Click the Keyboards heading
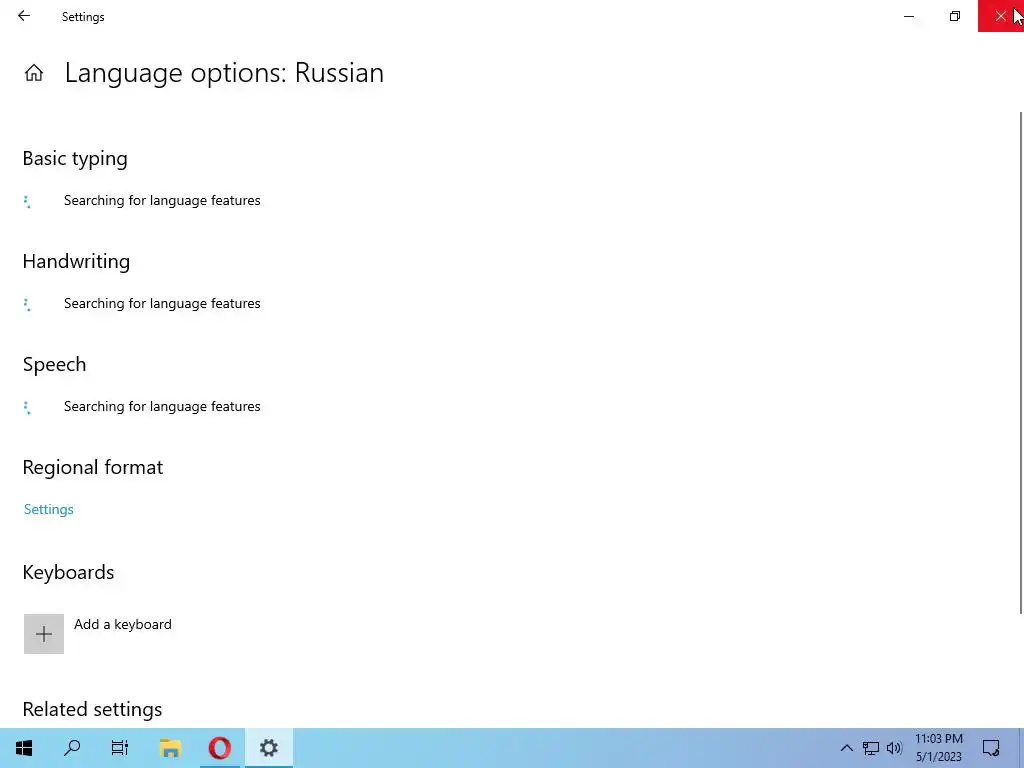 69,573
